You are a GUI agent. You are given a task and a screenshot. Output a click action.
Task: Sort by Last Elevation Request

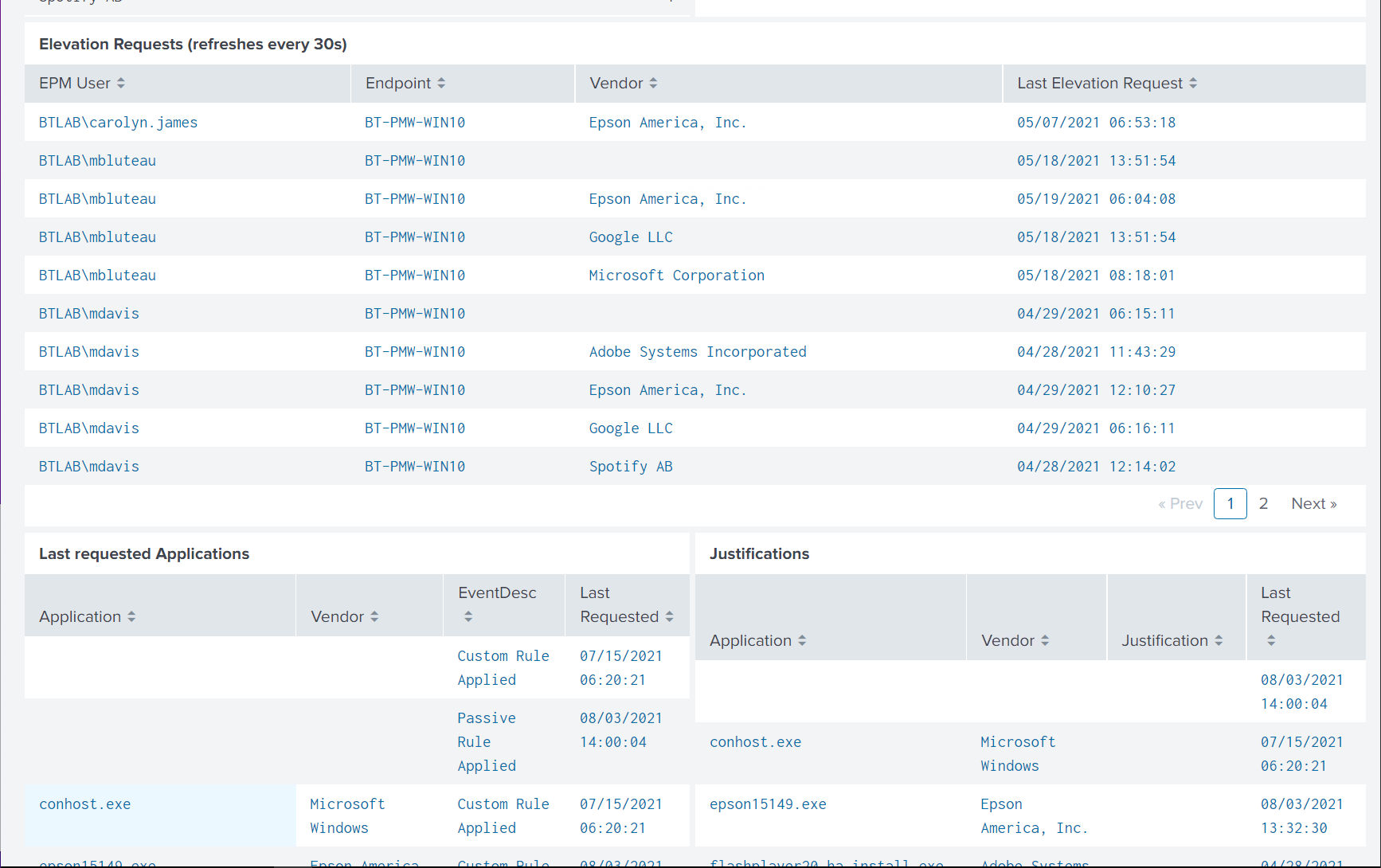[1107, 83]
